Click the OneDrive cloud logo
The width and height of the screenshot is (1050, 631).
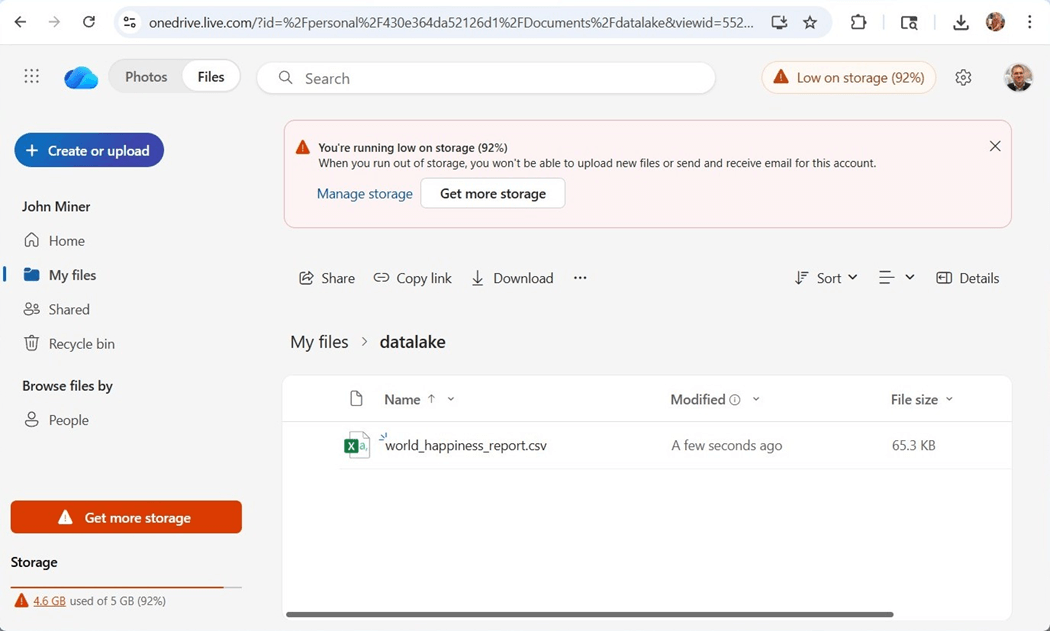coord(81,78)
